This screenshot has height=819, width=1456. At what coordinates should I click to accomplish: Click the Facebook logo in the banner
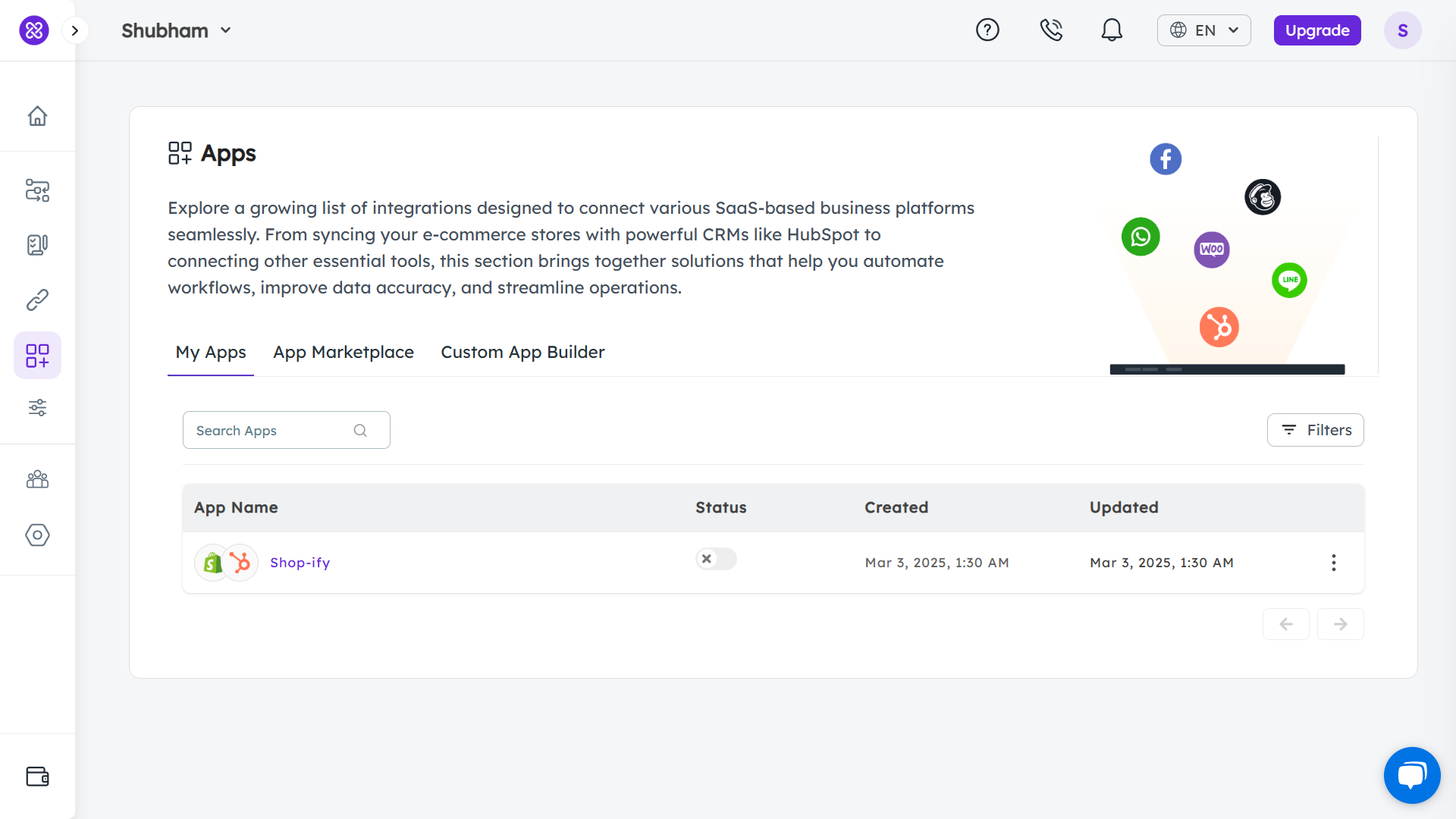(1166, 159)
